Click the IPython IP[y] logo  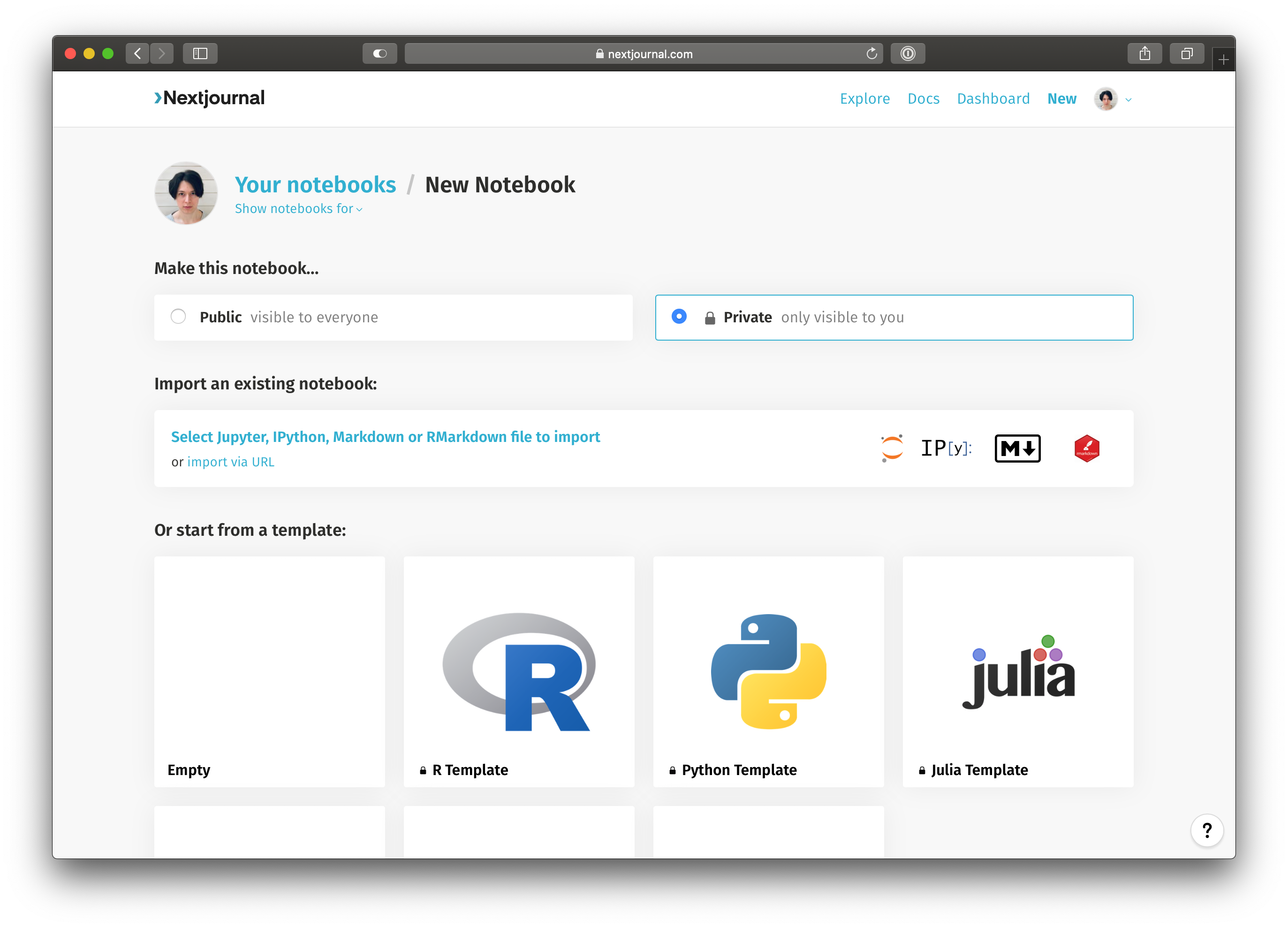(946, 448)
